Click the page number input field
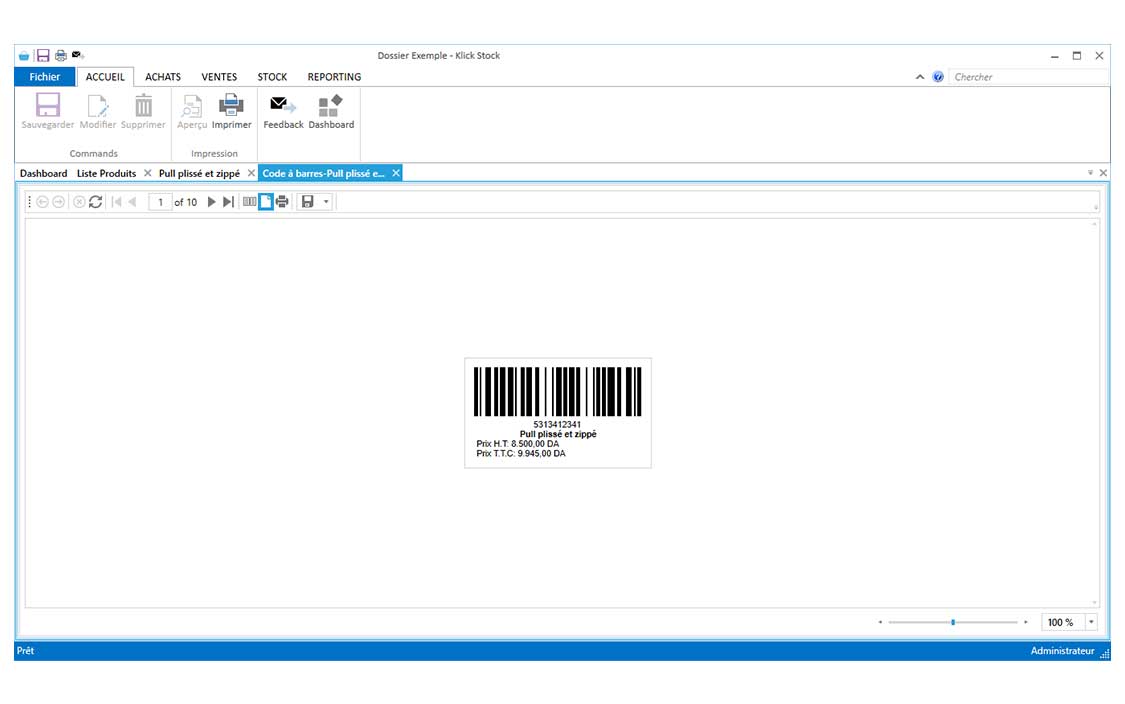This screenshot has width=1125, height=704. 160,202
